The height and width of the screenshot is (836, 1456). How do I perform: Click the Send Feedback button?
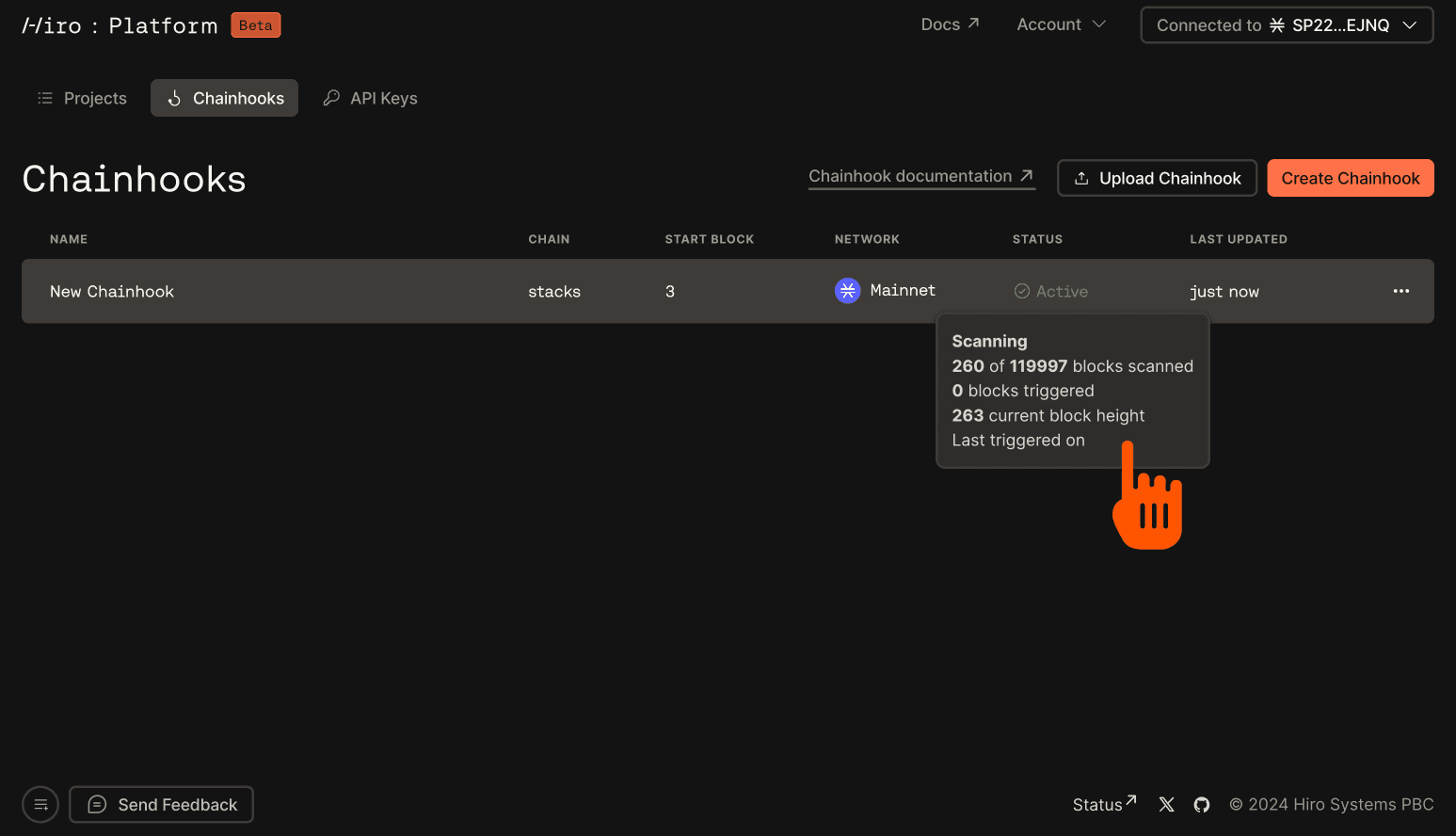click(x=161, y=805)
